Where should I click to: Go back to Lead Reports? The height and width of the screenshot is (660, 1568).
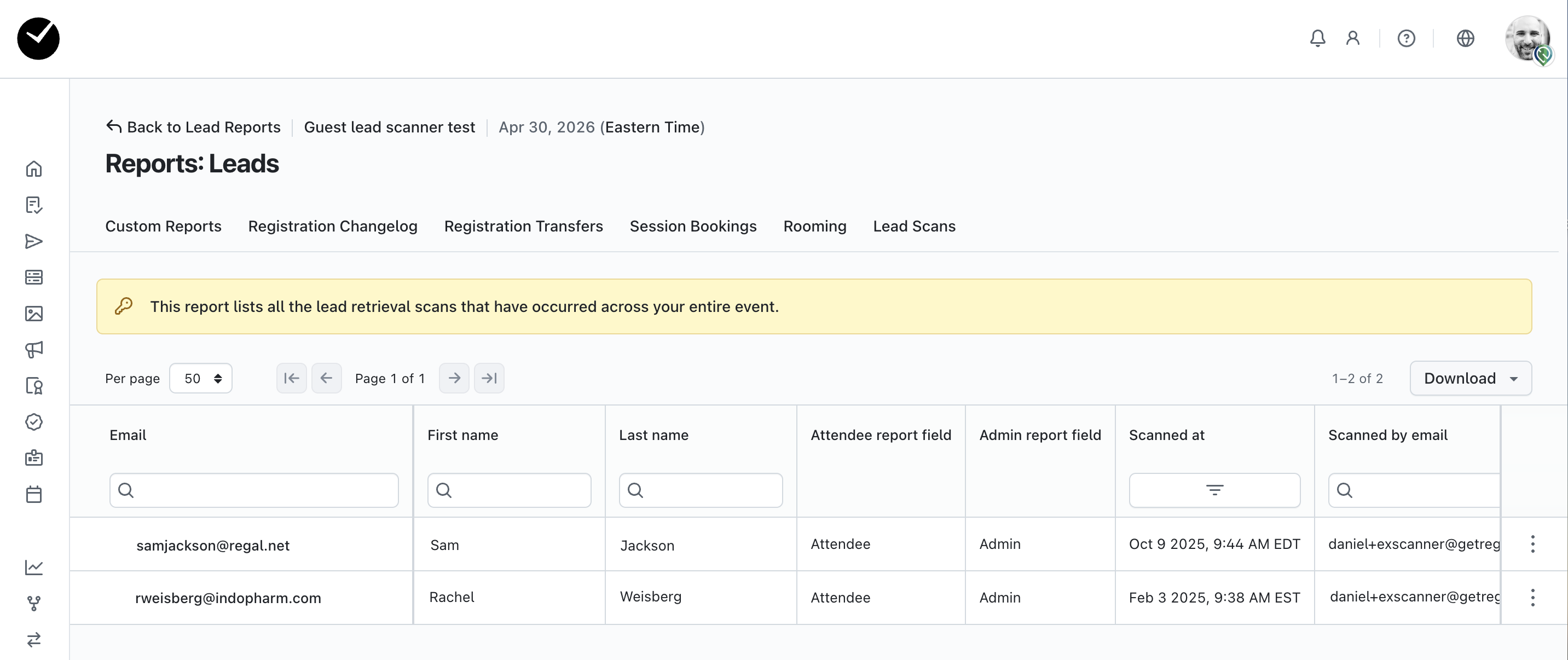[193, 128]
